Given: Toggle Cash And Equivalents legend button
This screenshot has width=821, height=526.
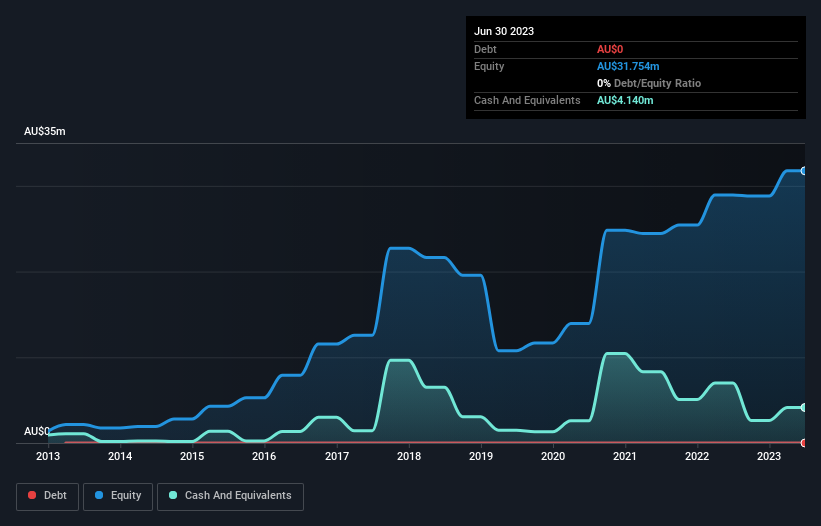Looking at the screenshot, I should point(230,496).
